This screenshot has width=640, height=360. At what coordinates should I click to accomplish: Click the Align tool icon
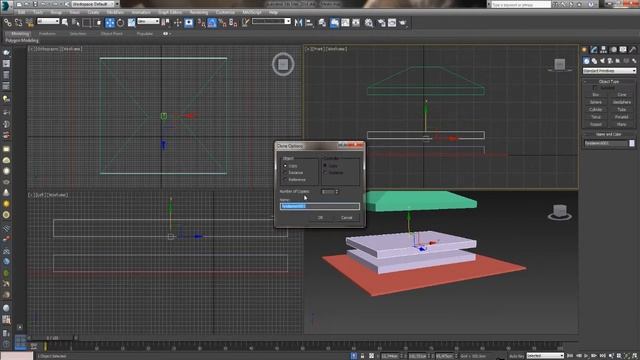click(309, 23)
